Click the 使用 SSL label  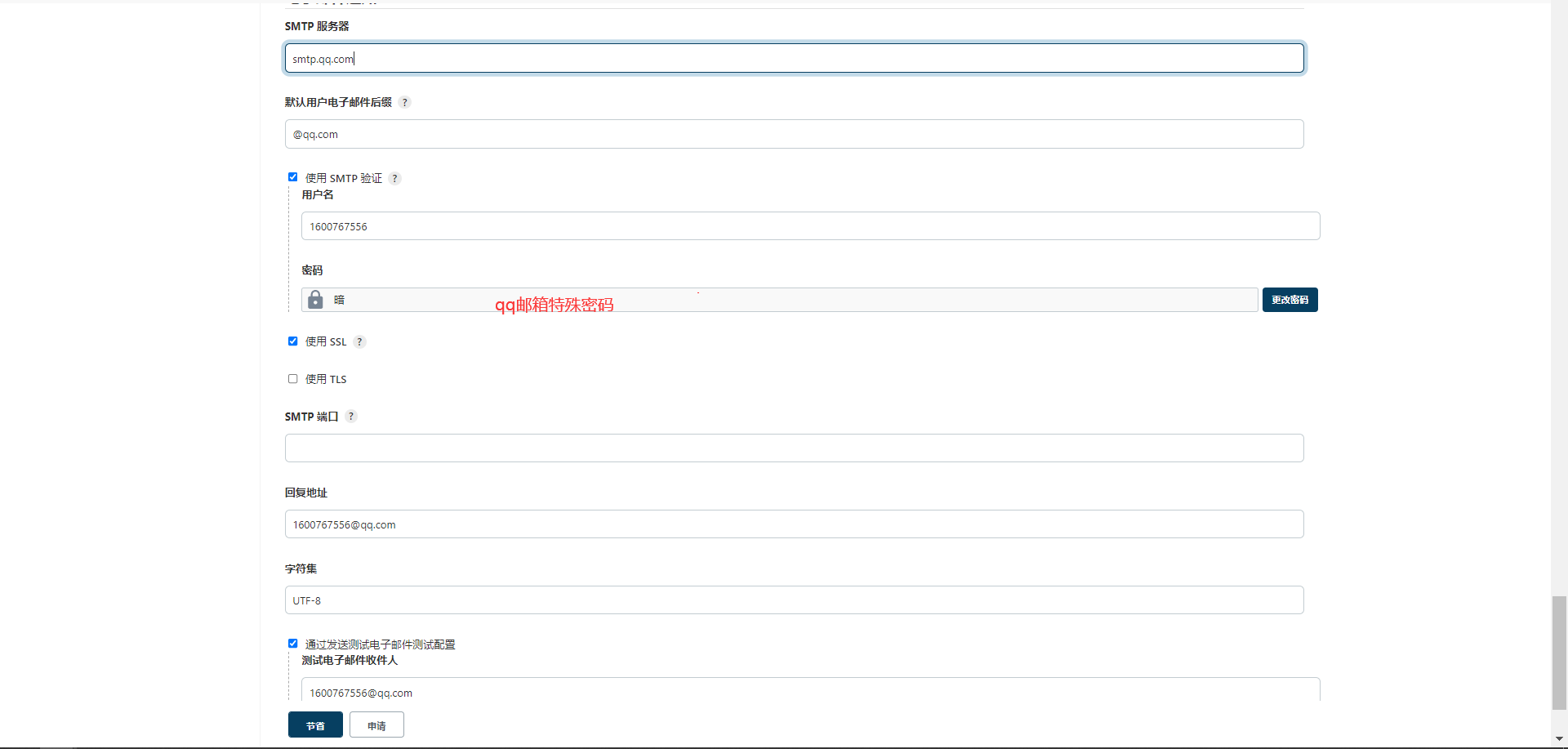[x=326, y=341]
